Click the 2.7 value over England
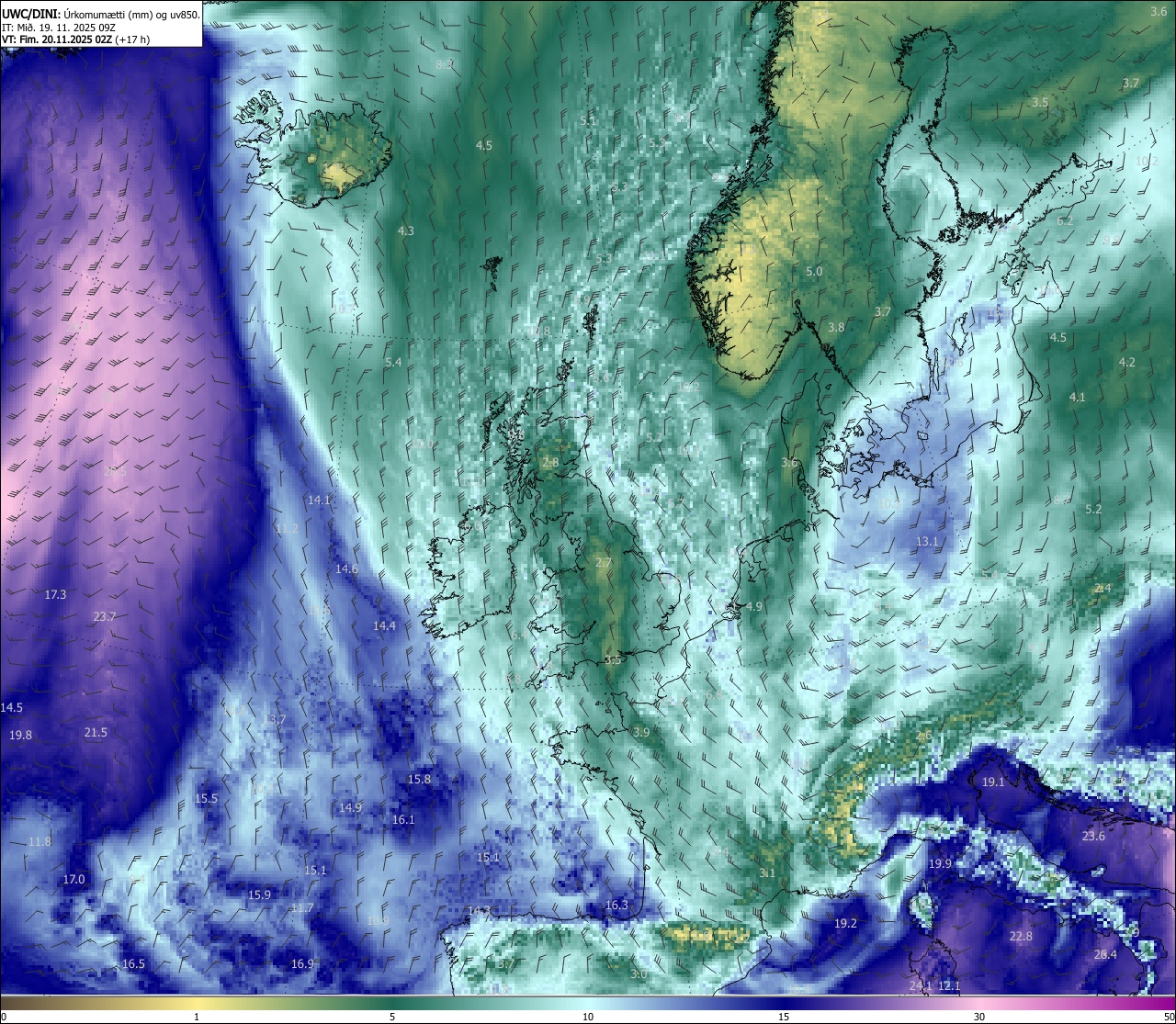Viewport: 1176px width, 1024px height. (604, 562)
